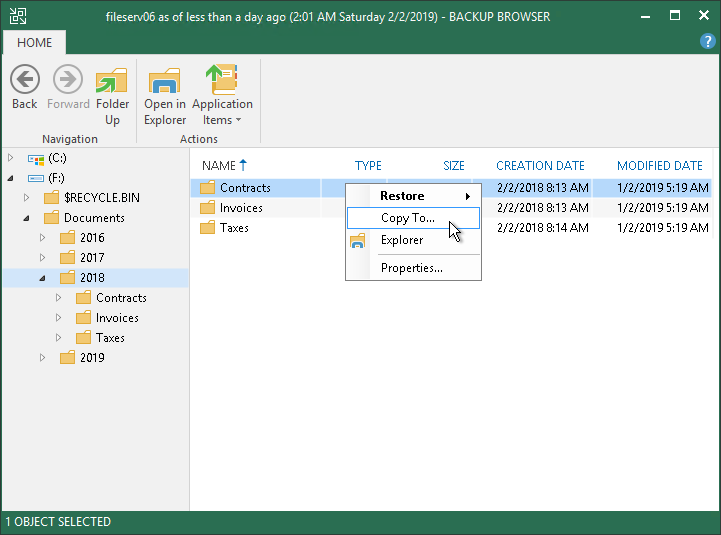Select the Veeam app icon in title bar

[x=18, y=16]
